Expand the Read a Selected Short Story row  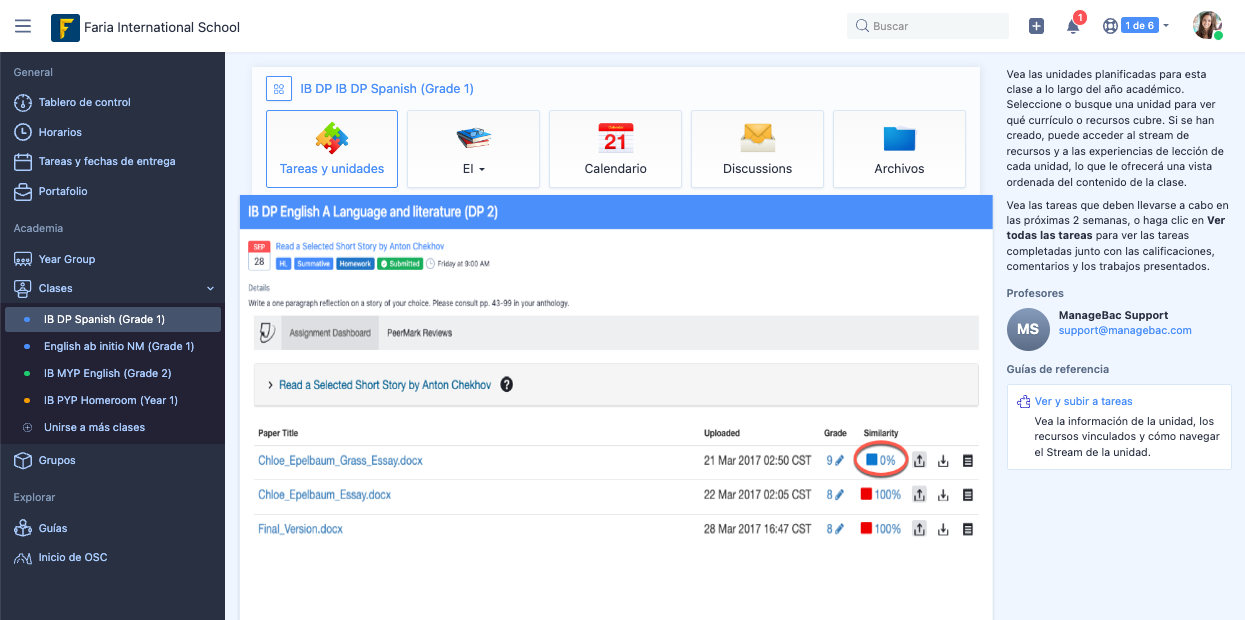[271, 385]
